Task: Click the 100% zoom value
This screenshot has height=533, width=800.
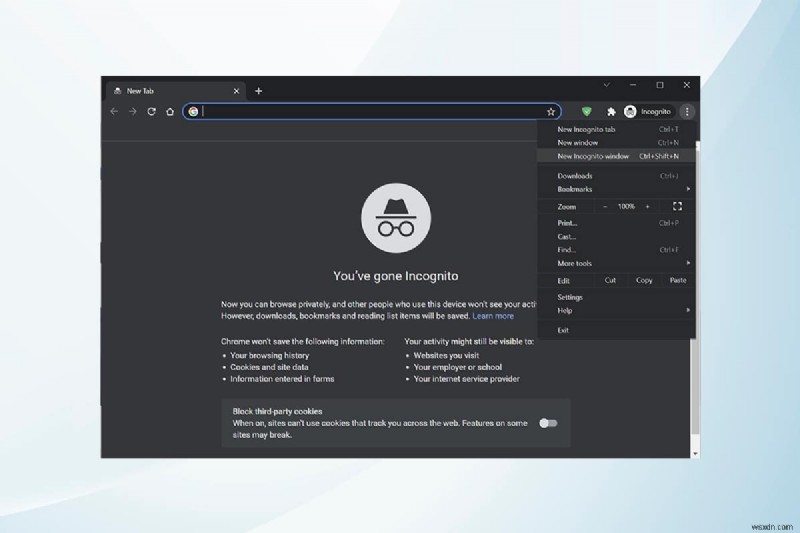Action: 626,207
